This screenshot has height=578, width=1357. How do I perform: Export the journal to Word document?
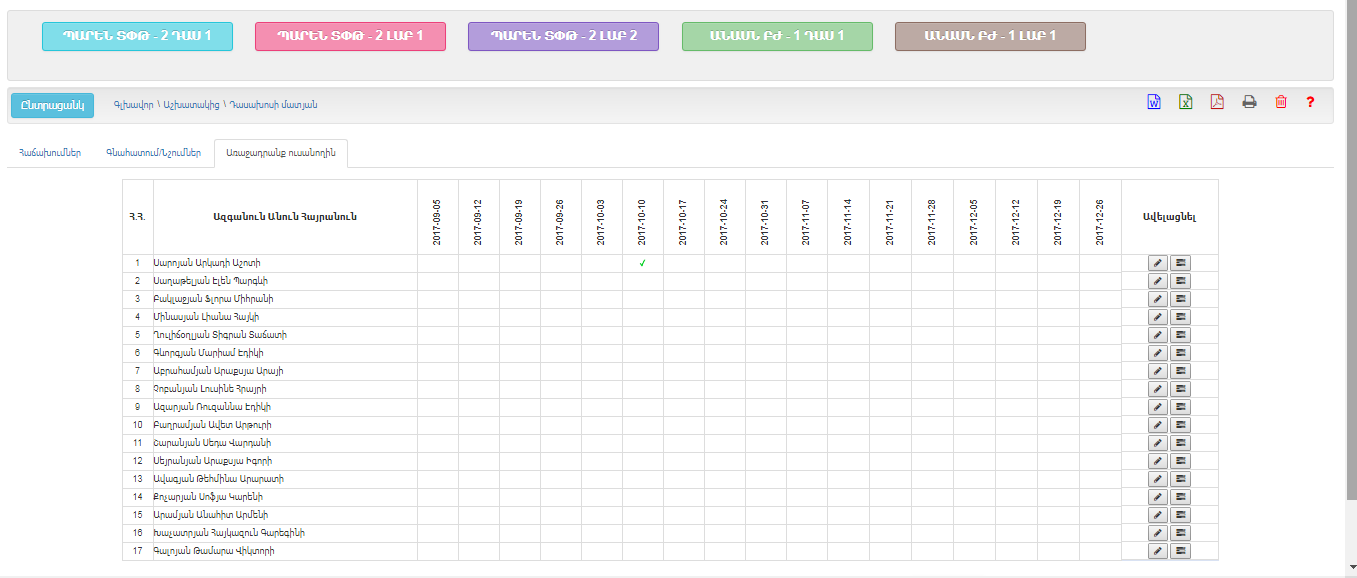click(1153, 102)
